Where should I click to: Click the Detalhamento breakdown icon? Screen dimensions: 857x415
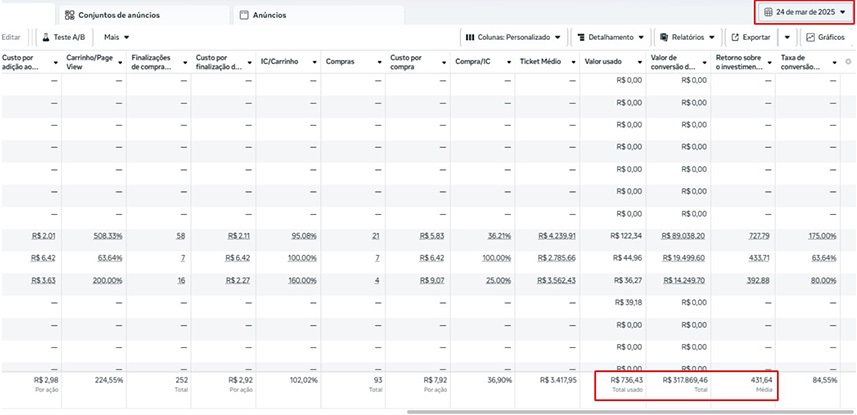coord(580,37)
